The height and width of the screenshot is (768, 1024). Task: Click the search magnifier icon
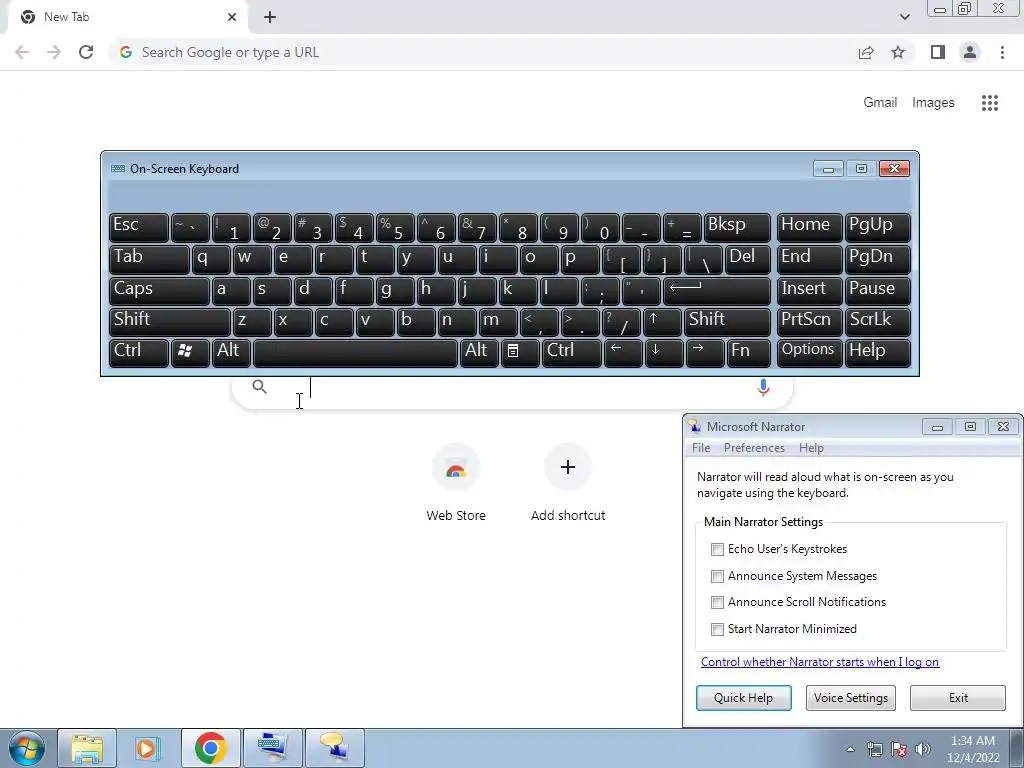pos(259,387)
